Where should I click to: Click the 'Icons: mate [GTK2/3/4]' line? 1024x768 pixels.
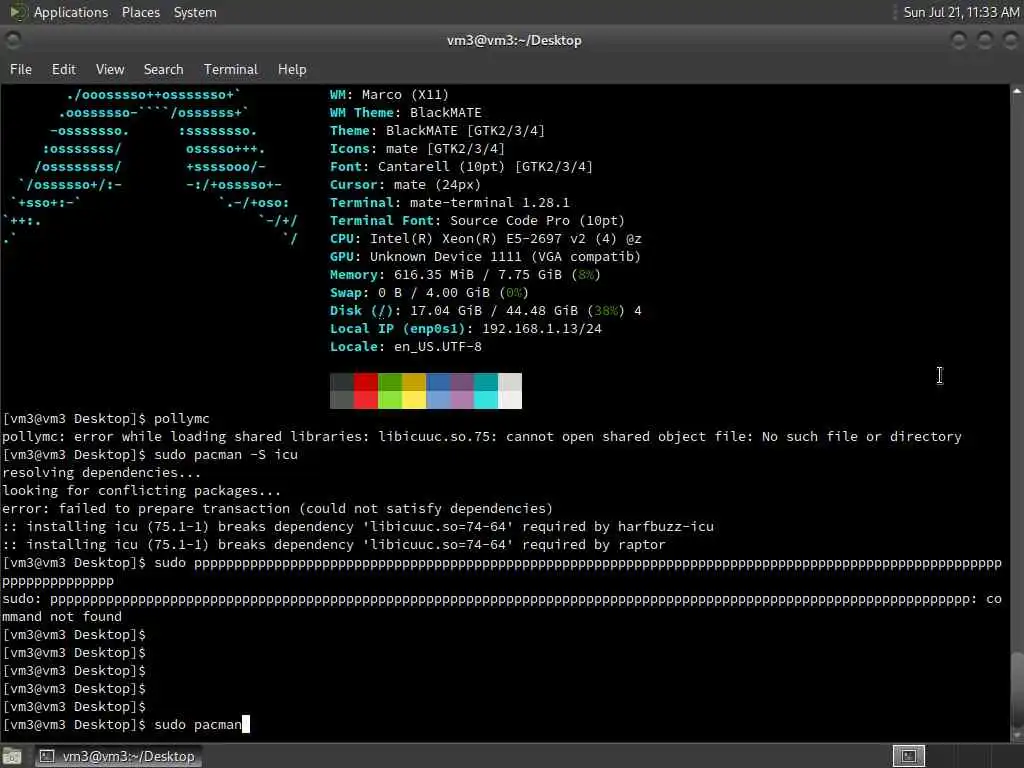pyautogui.click(x=417, y=148)
